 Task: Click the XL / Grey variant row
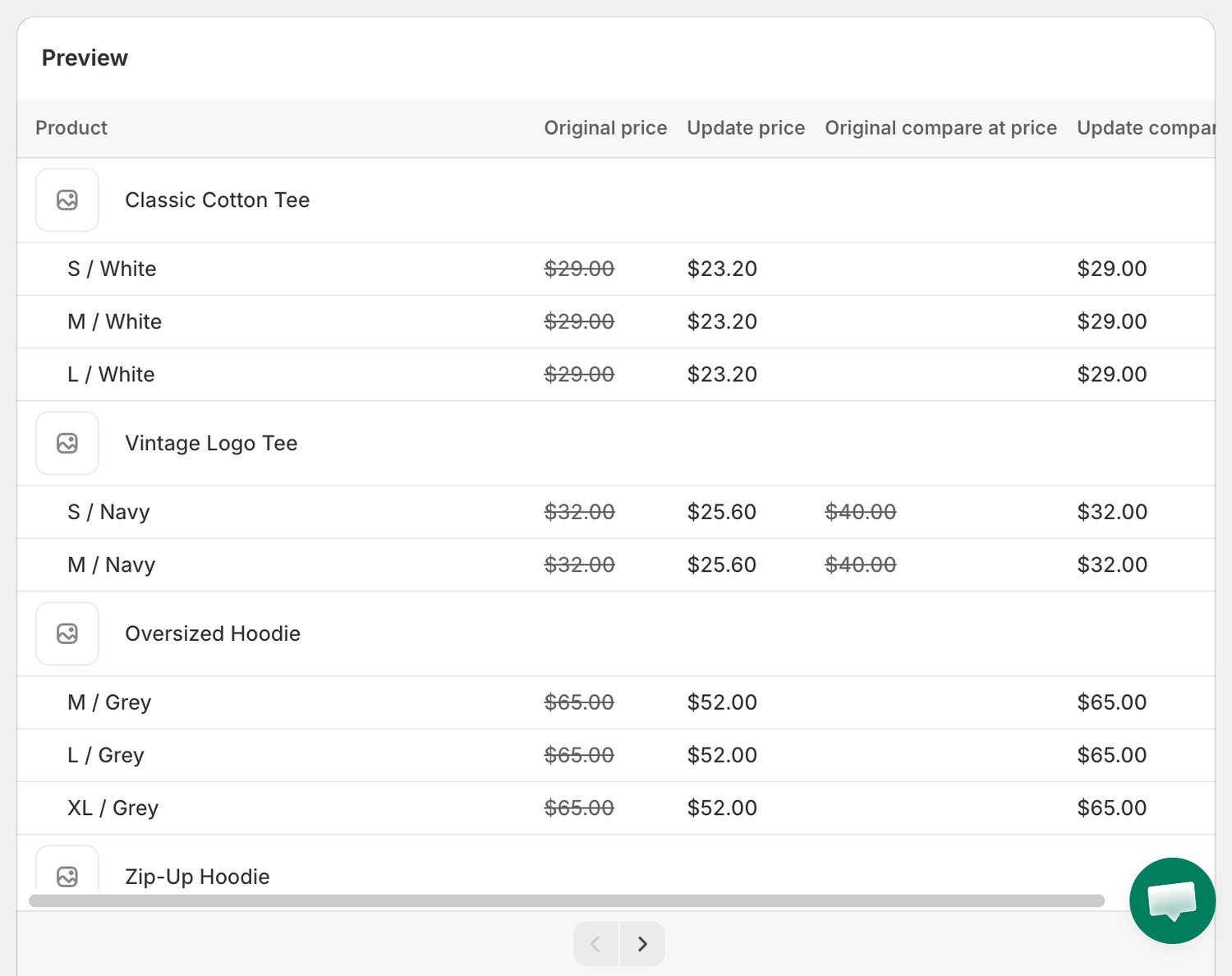(616, 808)
